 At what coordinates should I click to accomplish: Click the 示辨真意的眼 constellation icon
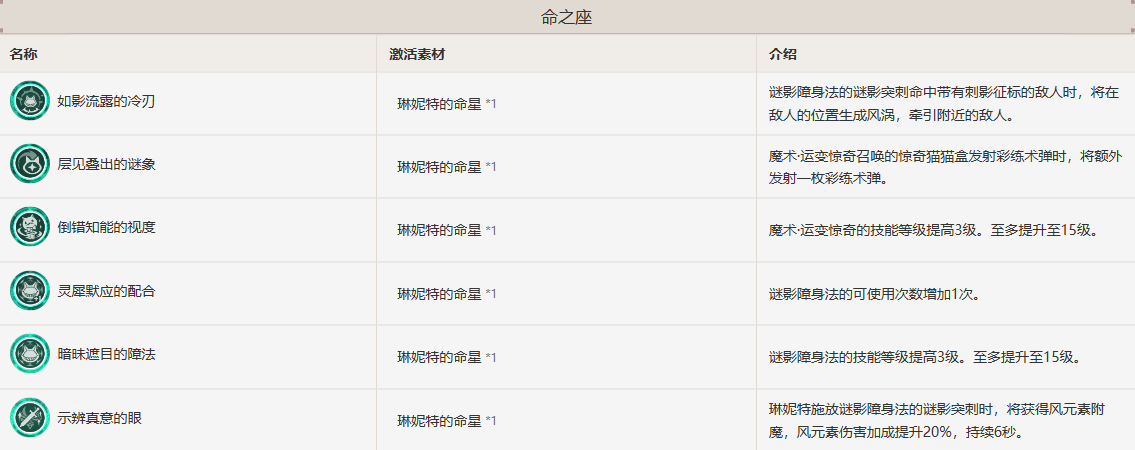pyautogui.click(x=30, y=418)
